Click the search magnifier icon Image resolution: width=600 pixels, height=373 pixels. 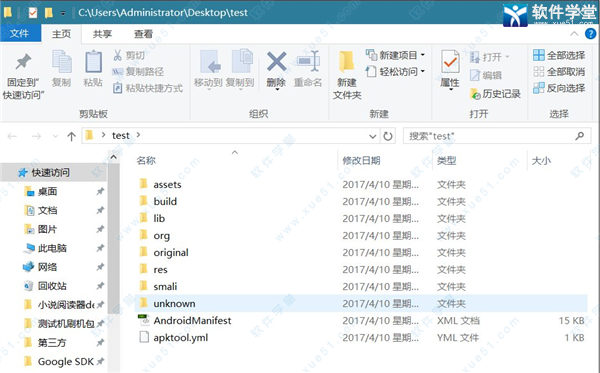click(580, 136)
